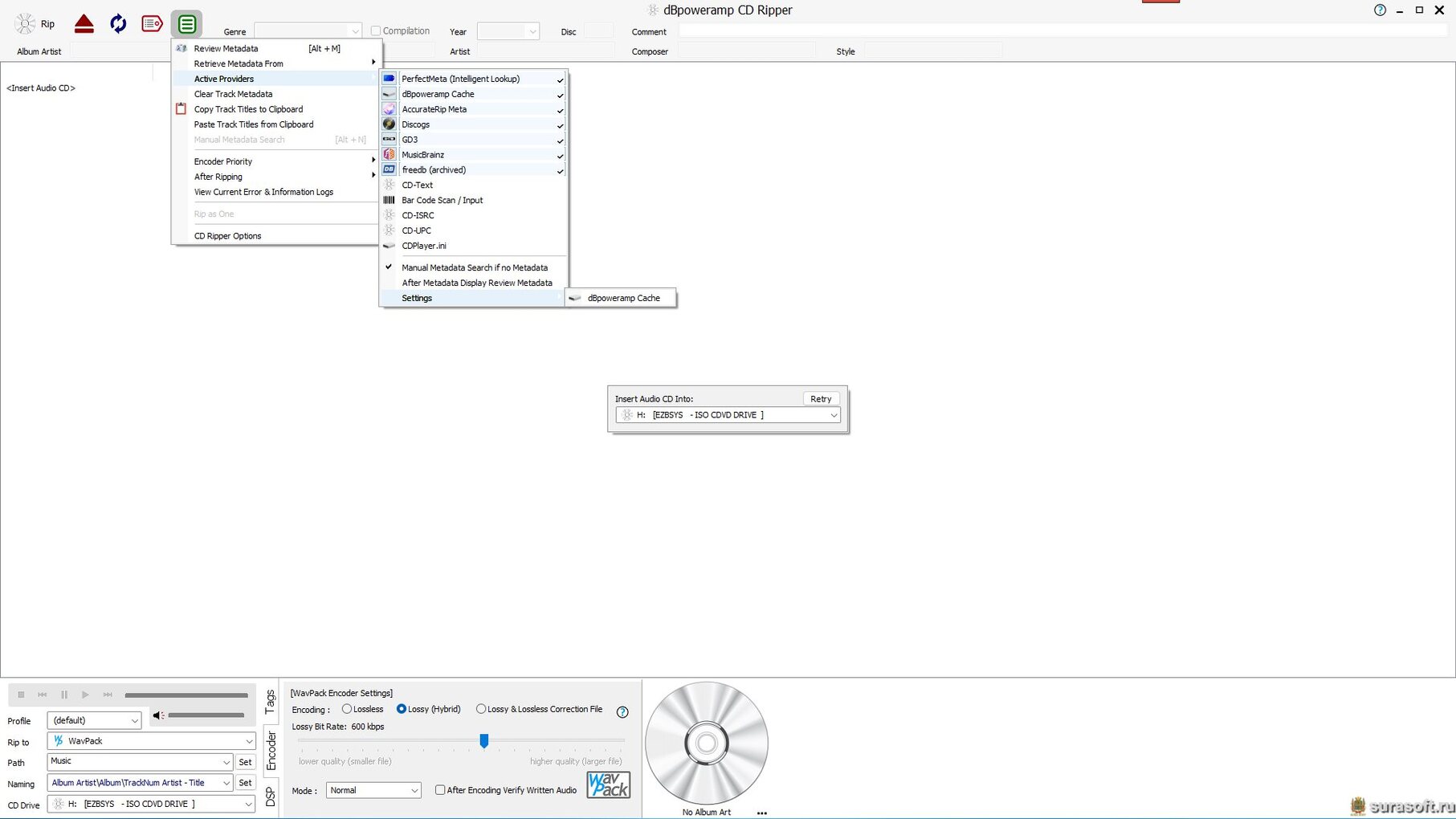Screen dimensions: 1456x819
Task: Toggle After Metadata Display Review Metadata
Action: coord(474,283)
